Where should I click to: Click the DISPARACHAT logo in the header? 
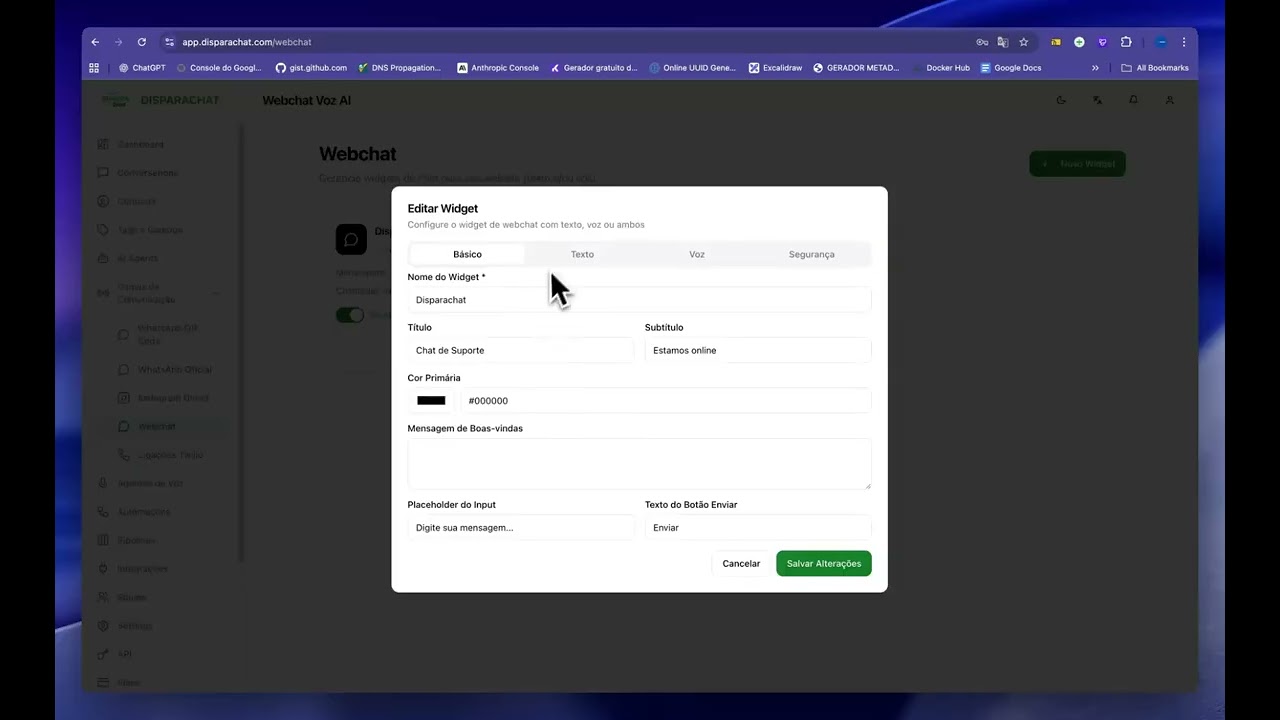pos(160,100)
